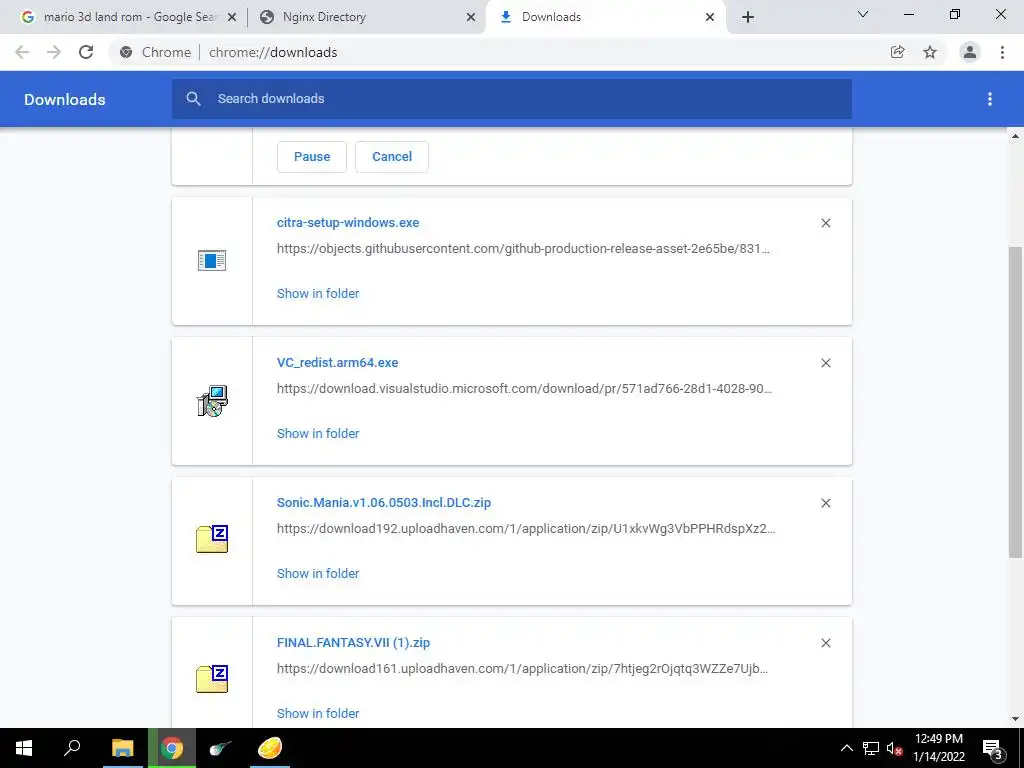
Task: Click the githubusercontent source URL
Action: [x=524, y=249]
